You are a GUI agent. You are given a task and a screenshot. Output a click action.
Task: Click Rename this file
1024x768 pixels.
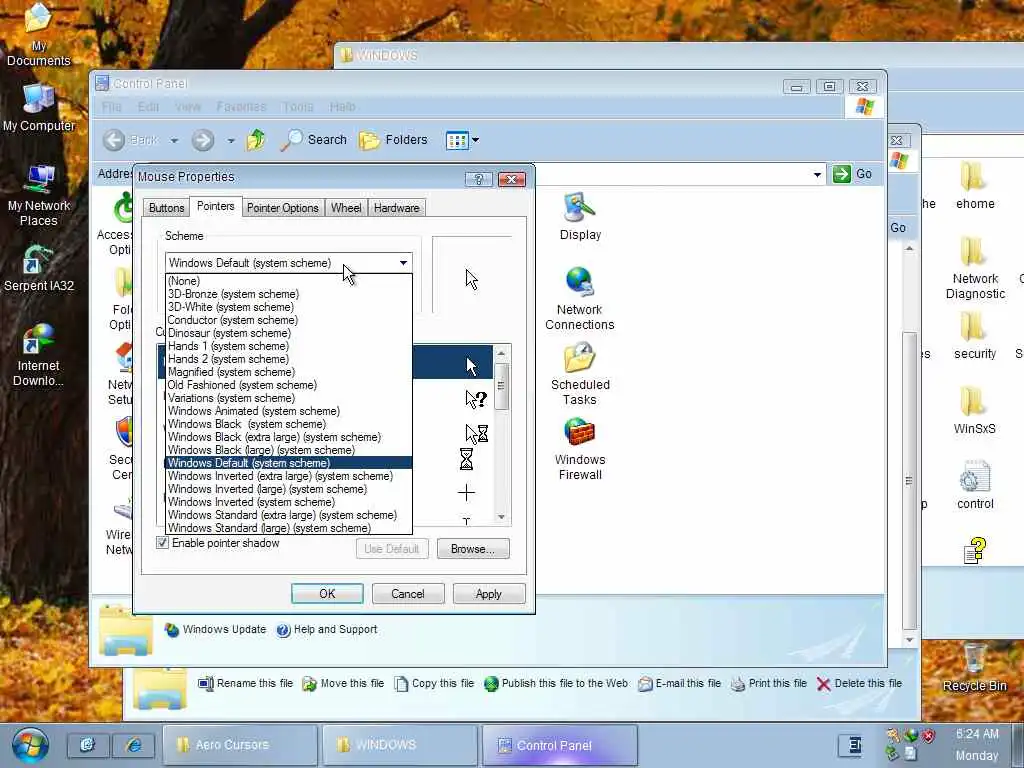click(x=246, y=683)
